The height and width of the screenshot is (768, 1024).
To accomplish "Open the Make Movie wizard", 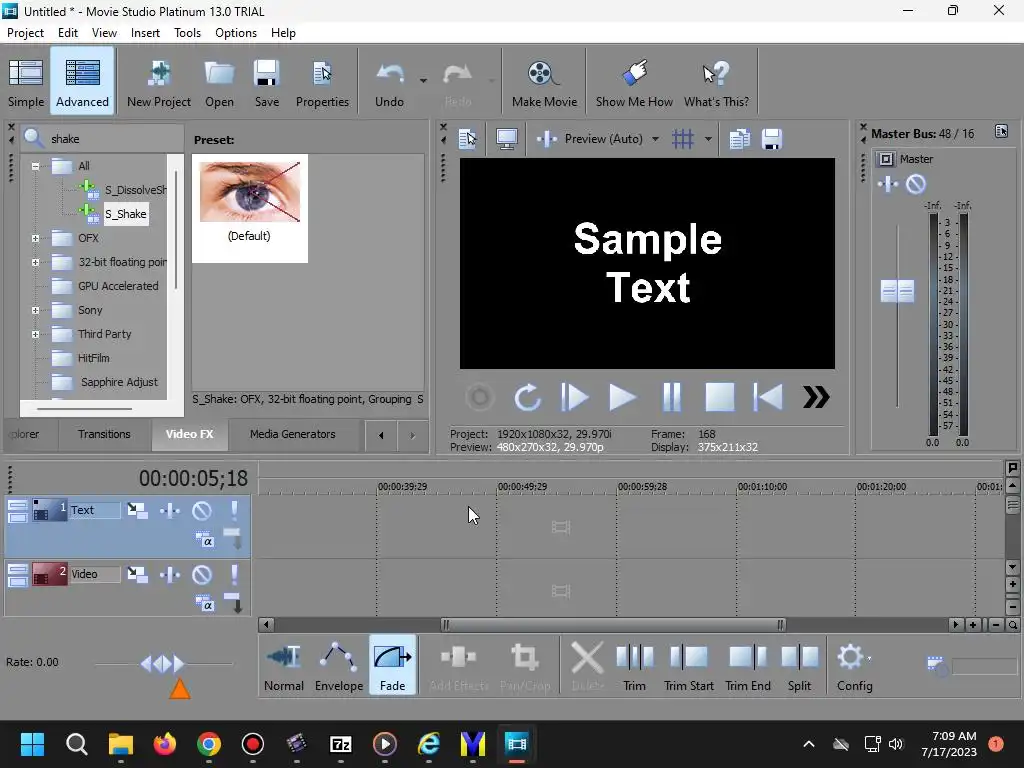I will (x=544, y=82).
